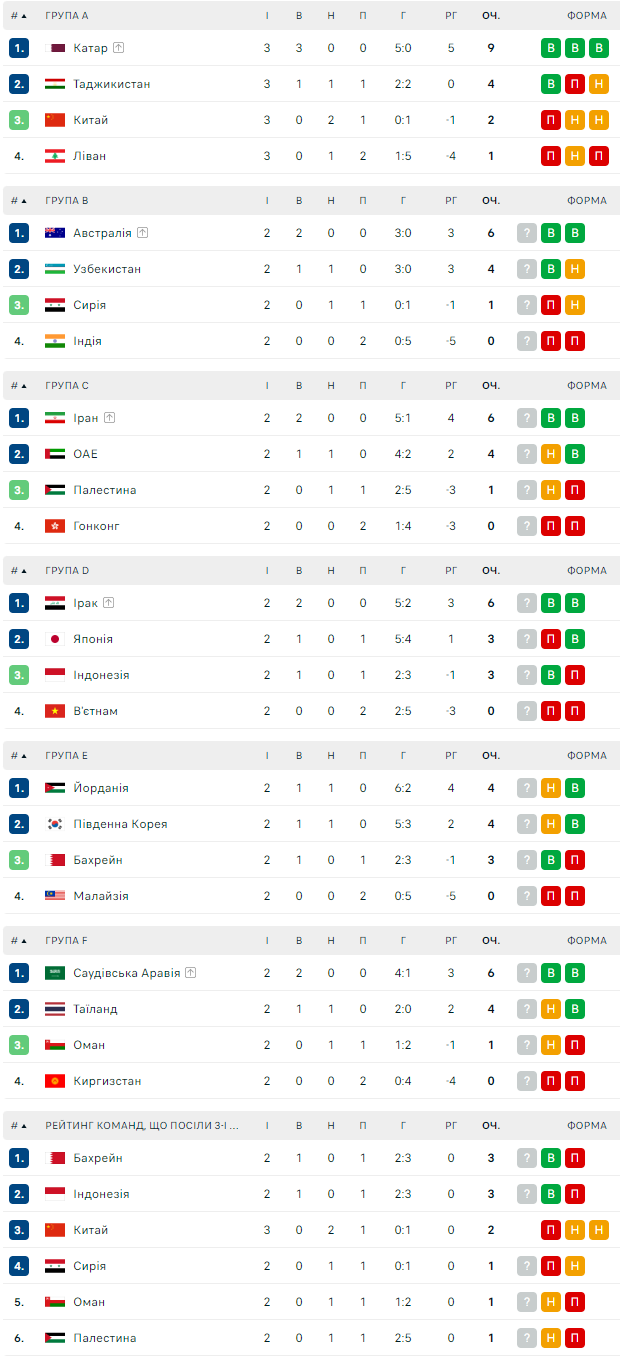The width and height of the screenshot is (620, 1357).
Task: Click the gray ? badge in Ірак row
Action: coord(527,603)
